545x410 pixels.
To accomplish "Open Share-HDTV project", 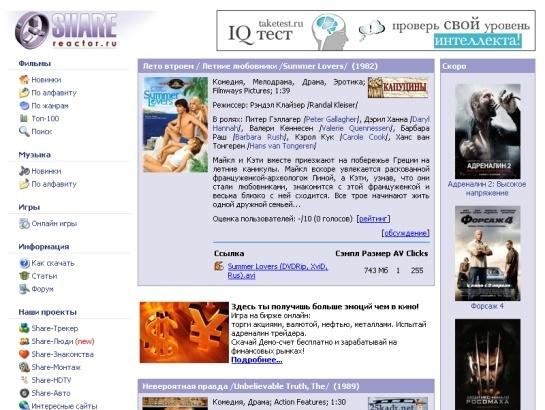I will click(51, 380).
